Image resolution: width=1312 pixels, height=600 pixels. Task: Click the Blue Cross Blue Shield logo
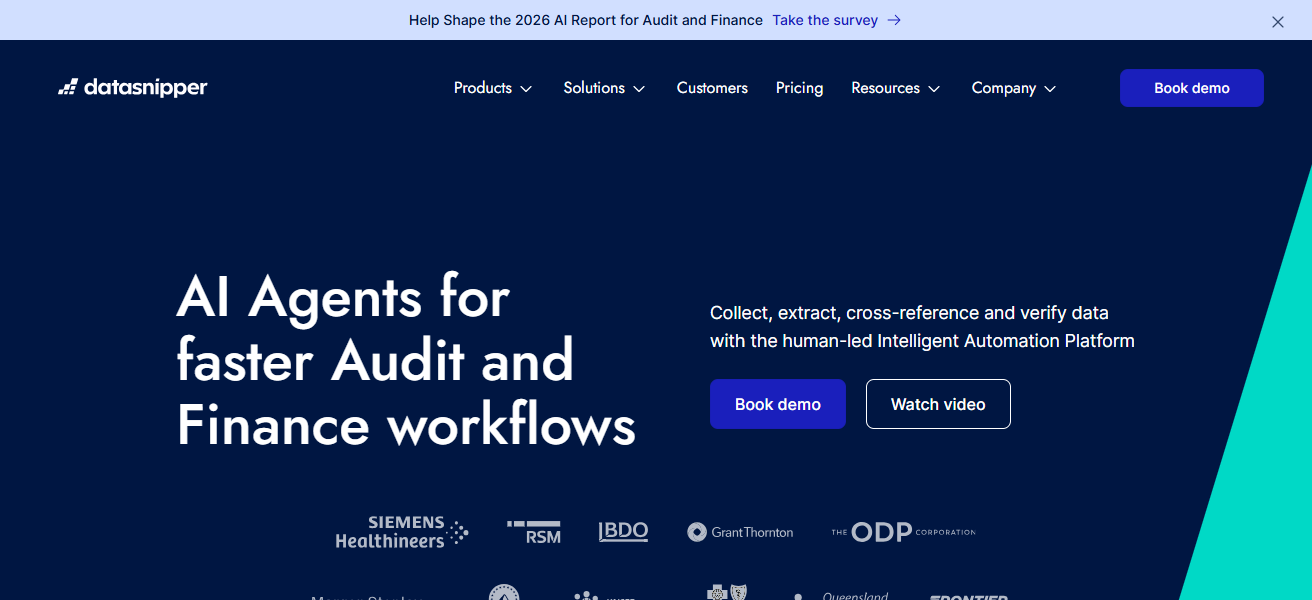[727, 592]
